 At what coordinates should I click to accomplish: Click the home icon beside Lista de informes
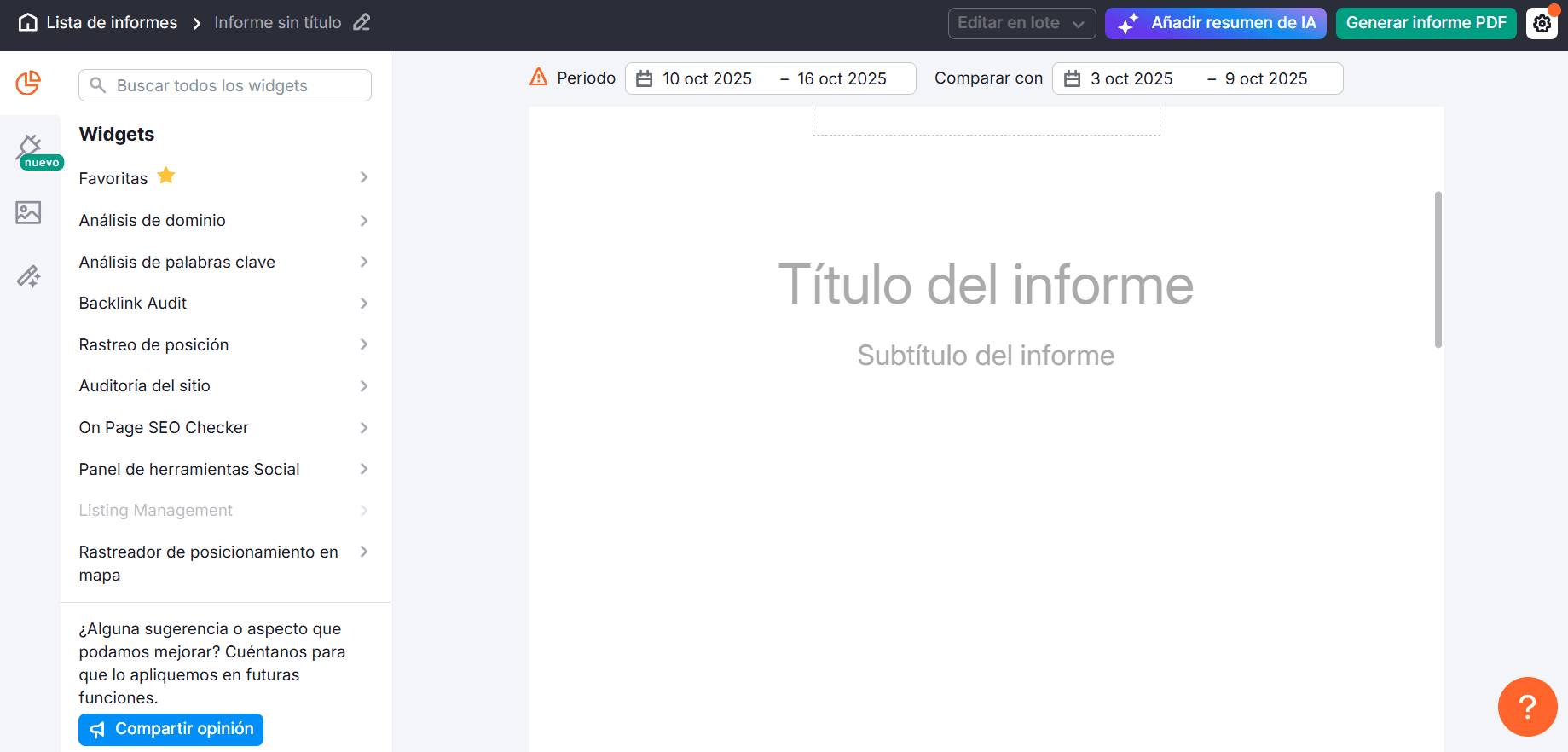(x=28, y=23)
